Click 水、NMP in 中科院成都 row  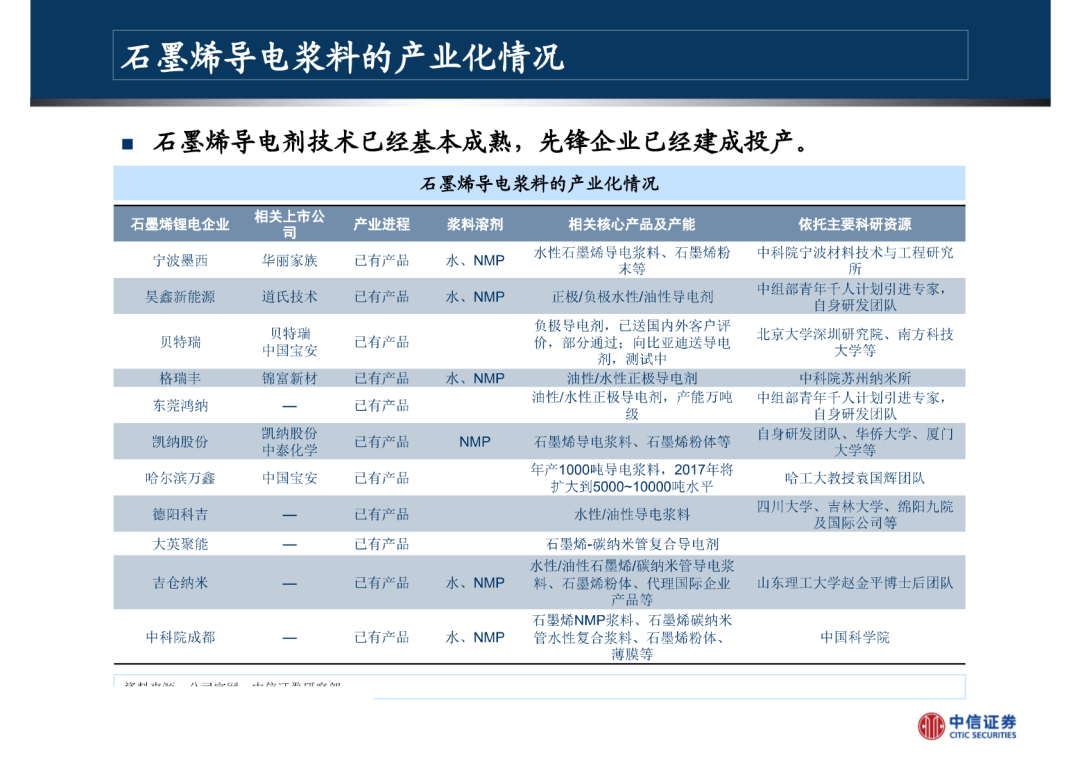pyautogui.click(x=475, y=637)
